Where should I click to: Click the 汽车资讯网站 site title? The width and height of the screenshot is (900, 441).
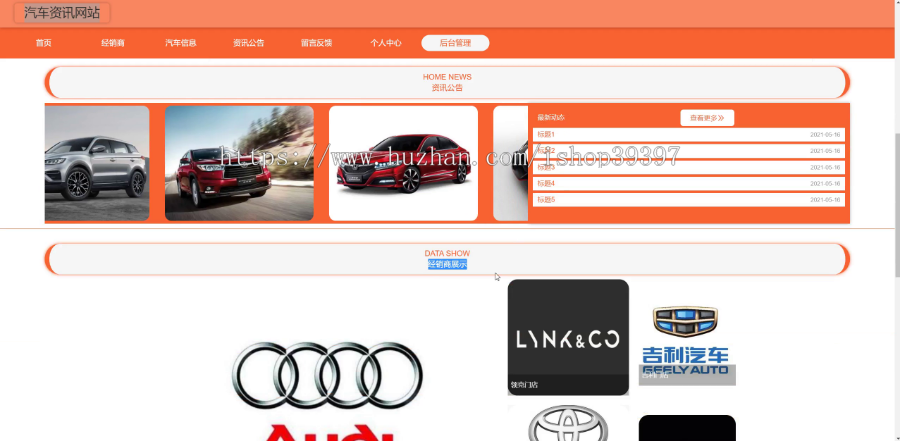click(x=62, y=13)
